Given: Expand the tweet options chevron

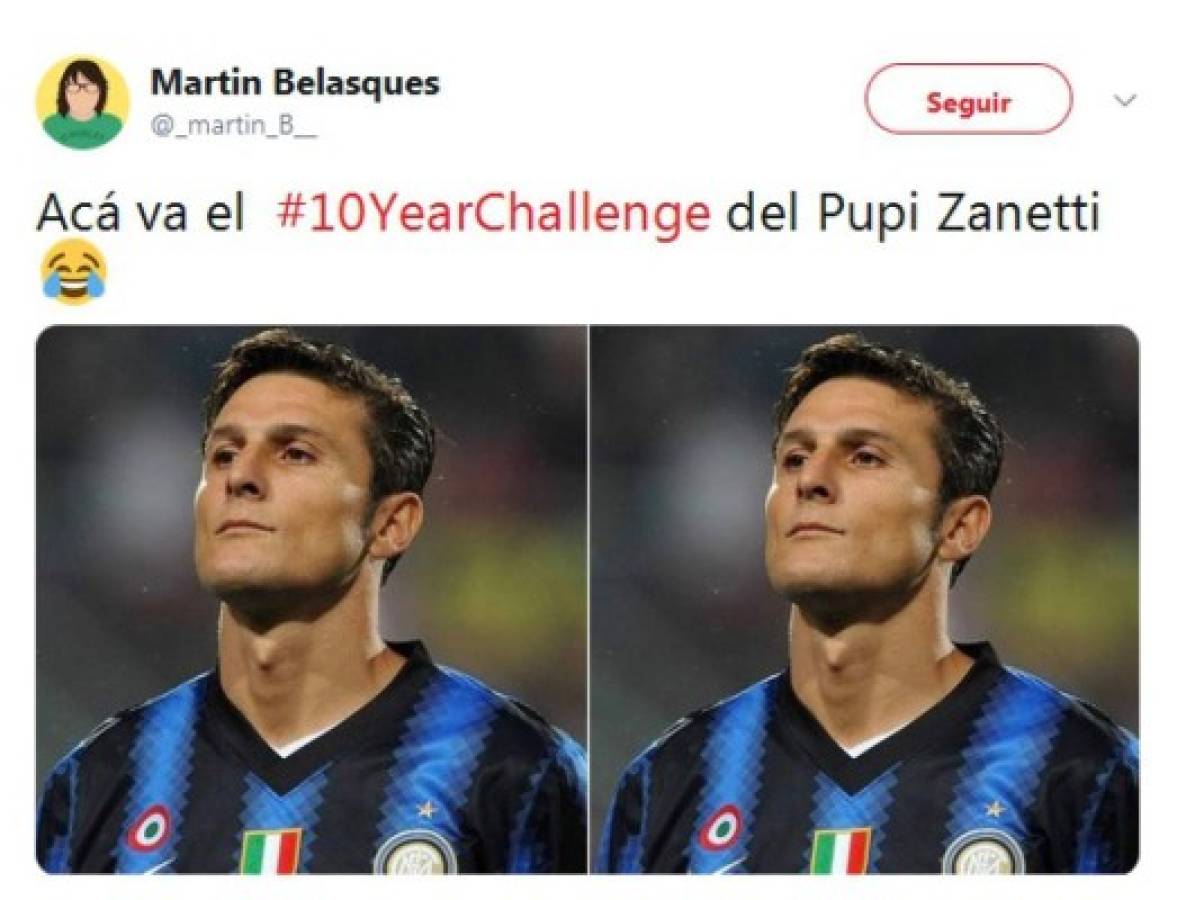Looking at the screenshot, I should (x=1125, y=100).
